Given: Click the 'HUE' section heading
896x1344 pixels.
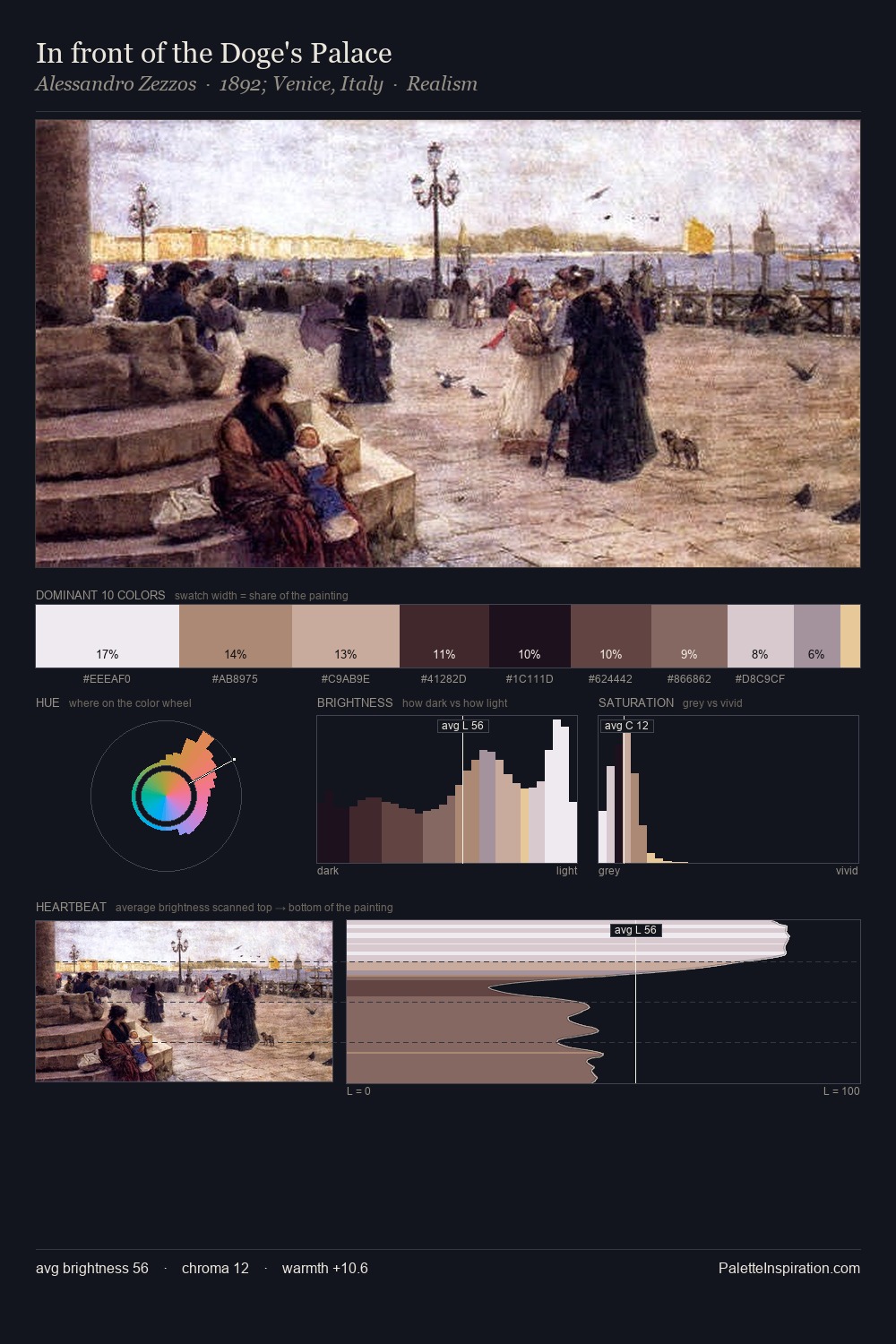Looking at the screenshot, I should [x=47, y=702].
